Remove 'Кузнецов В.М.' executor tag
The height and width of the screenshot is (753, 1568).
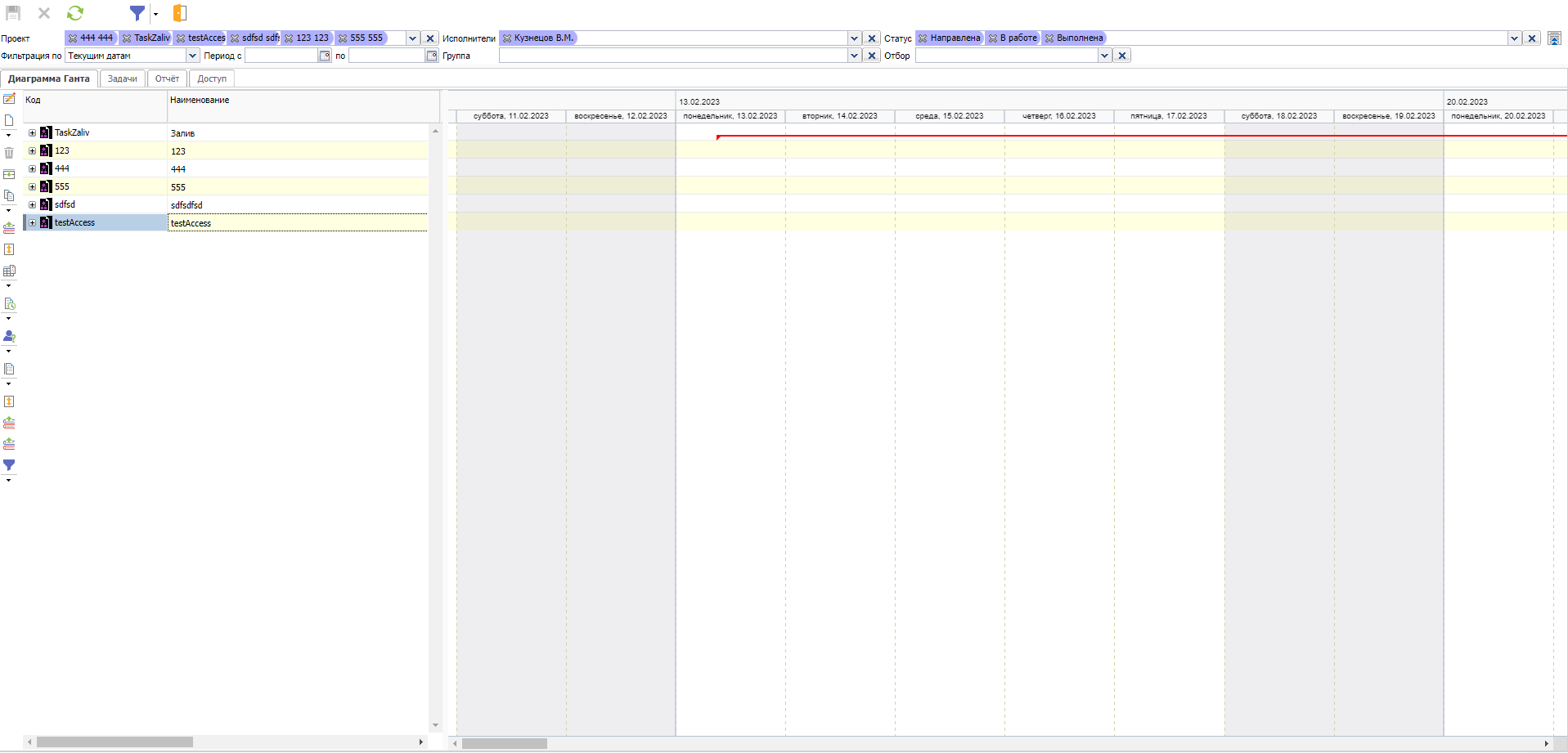click(507, 38)
